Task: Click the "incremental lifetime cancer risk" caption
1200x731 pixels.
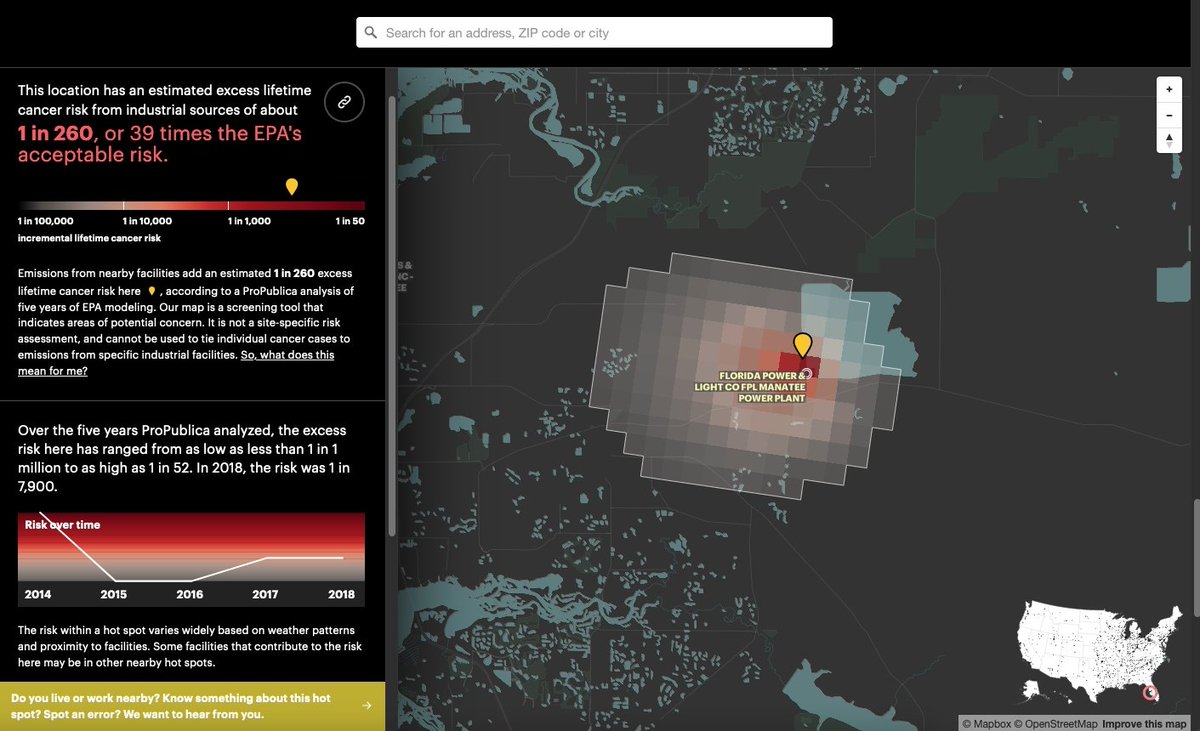Action: pos(89,238)
